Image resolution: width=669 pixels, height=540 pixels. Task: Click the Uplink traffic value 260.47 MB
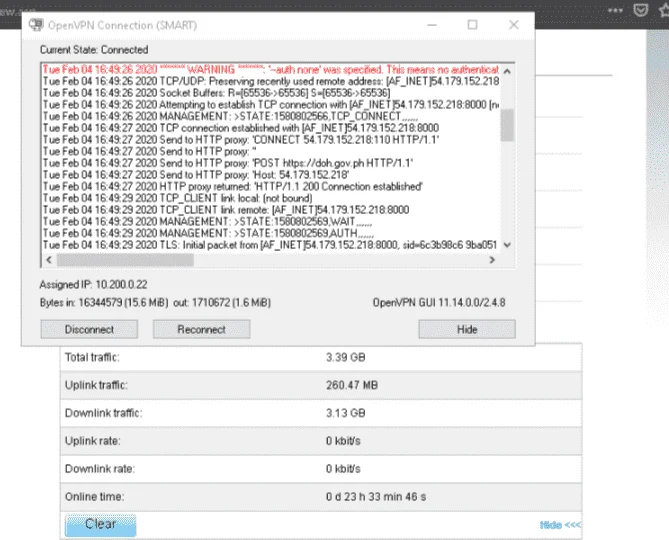click(x=352, y=385)
